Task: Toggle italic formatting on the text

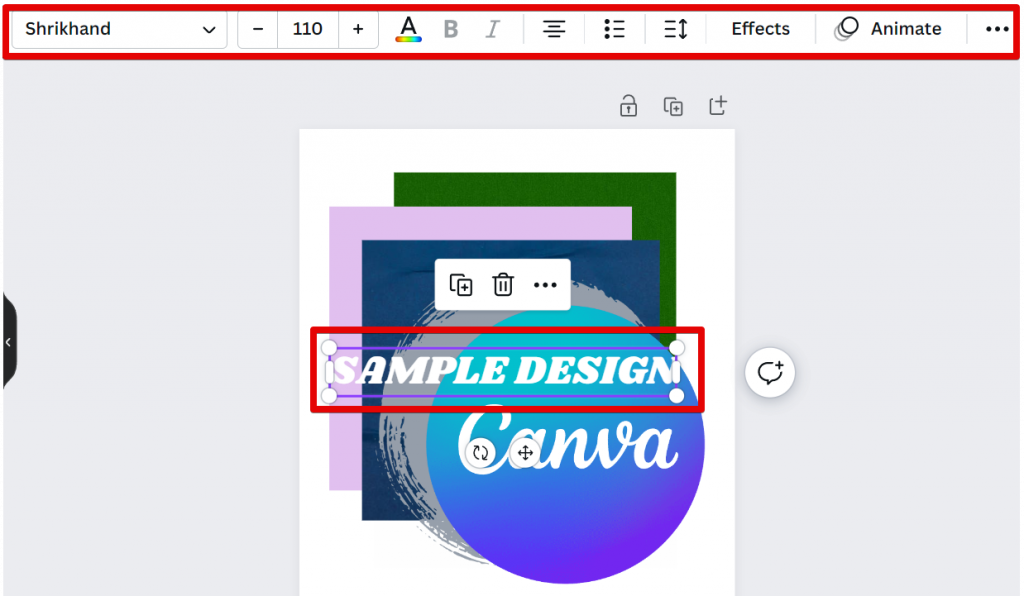Action: (492, 29)
